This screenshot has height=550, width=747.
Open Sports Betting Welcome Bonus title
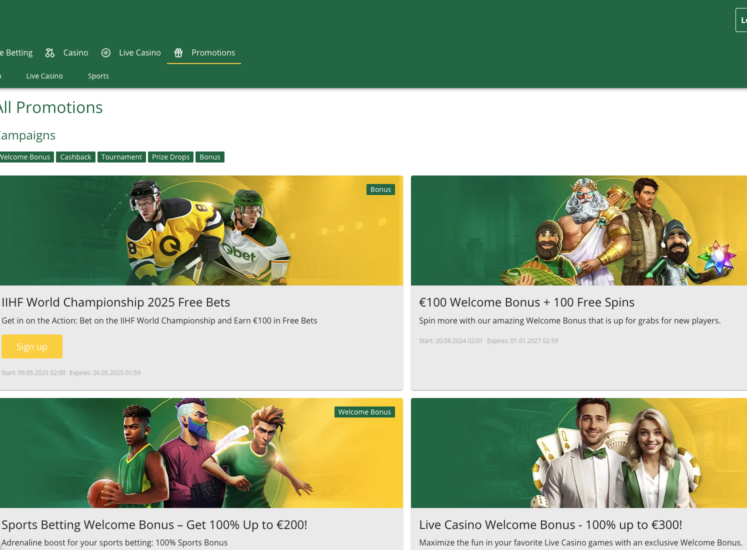pyautogui.click(x=154, y=525)
